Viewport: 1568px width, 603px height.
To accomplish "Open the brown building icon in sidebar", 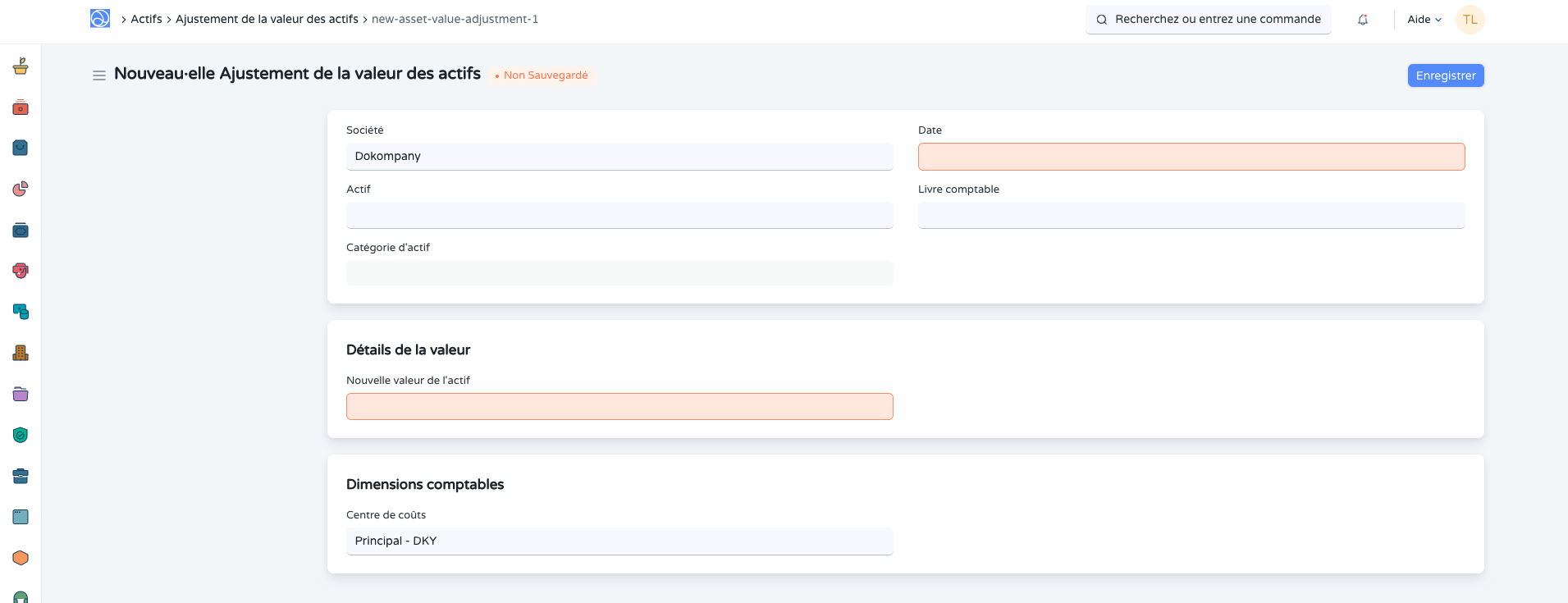I will 21,353.
